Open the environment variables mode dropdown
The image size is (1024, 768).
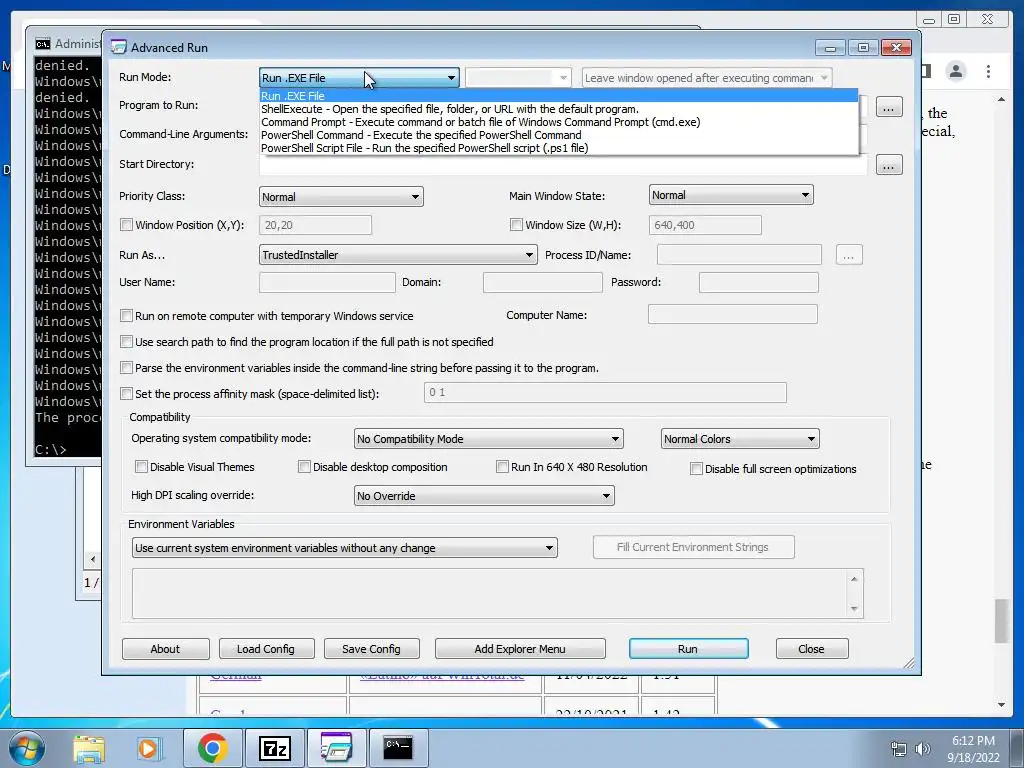click(344, 548)
